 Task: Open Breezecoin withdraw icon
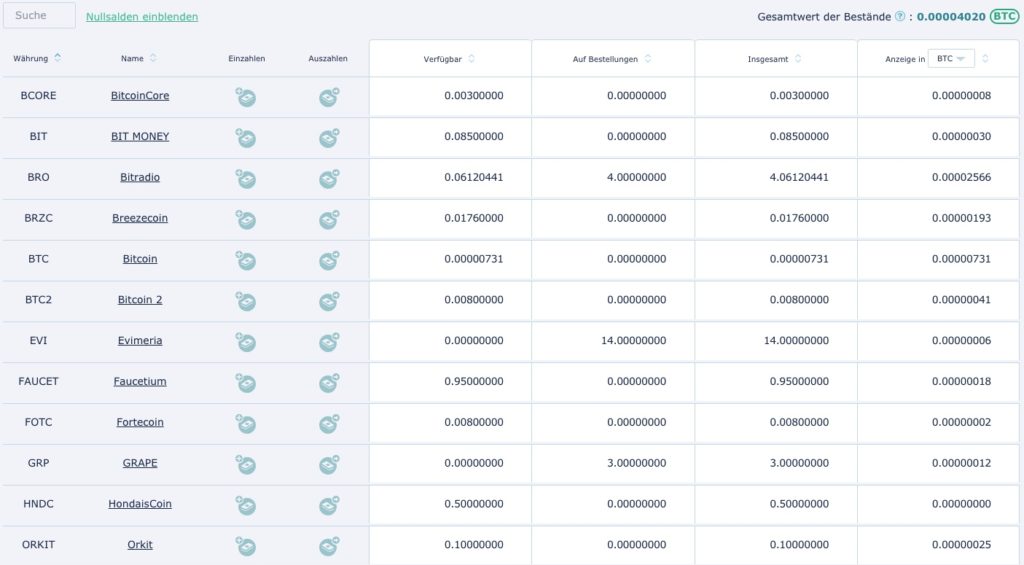[329, 219]
